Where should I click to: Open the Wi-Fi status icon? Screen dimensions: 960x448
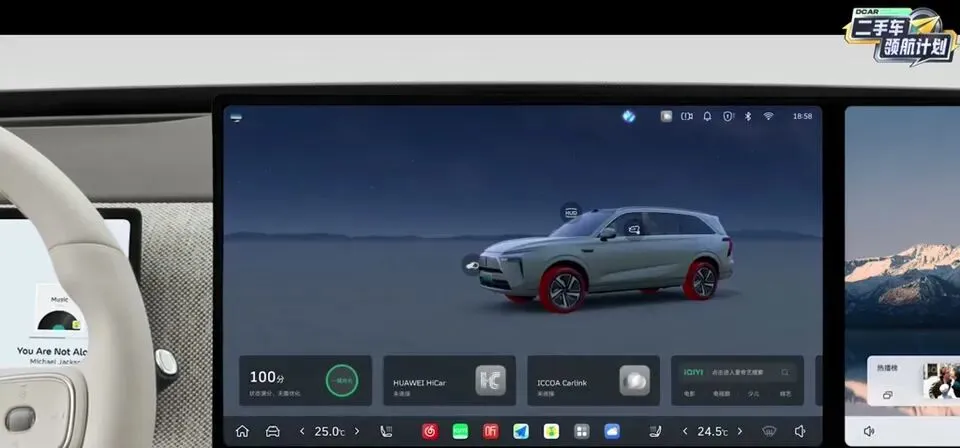tap(768, 116)
